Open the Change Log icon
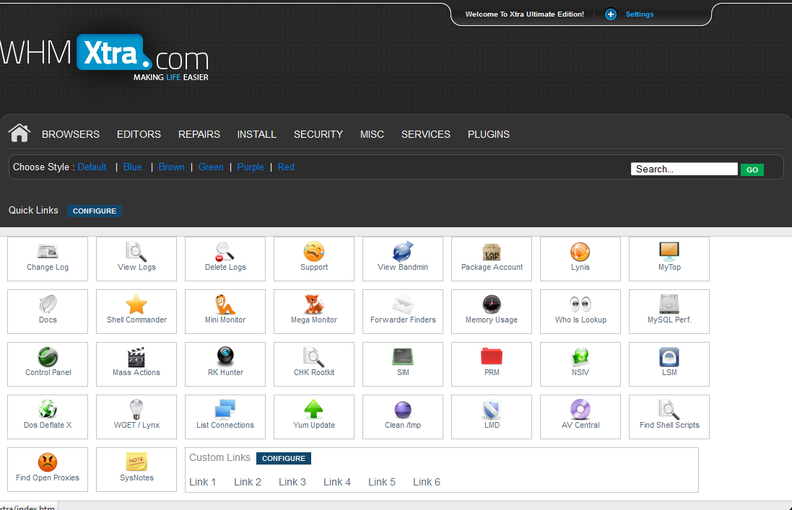 [x=47, y=252]
